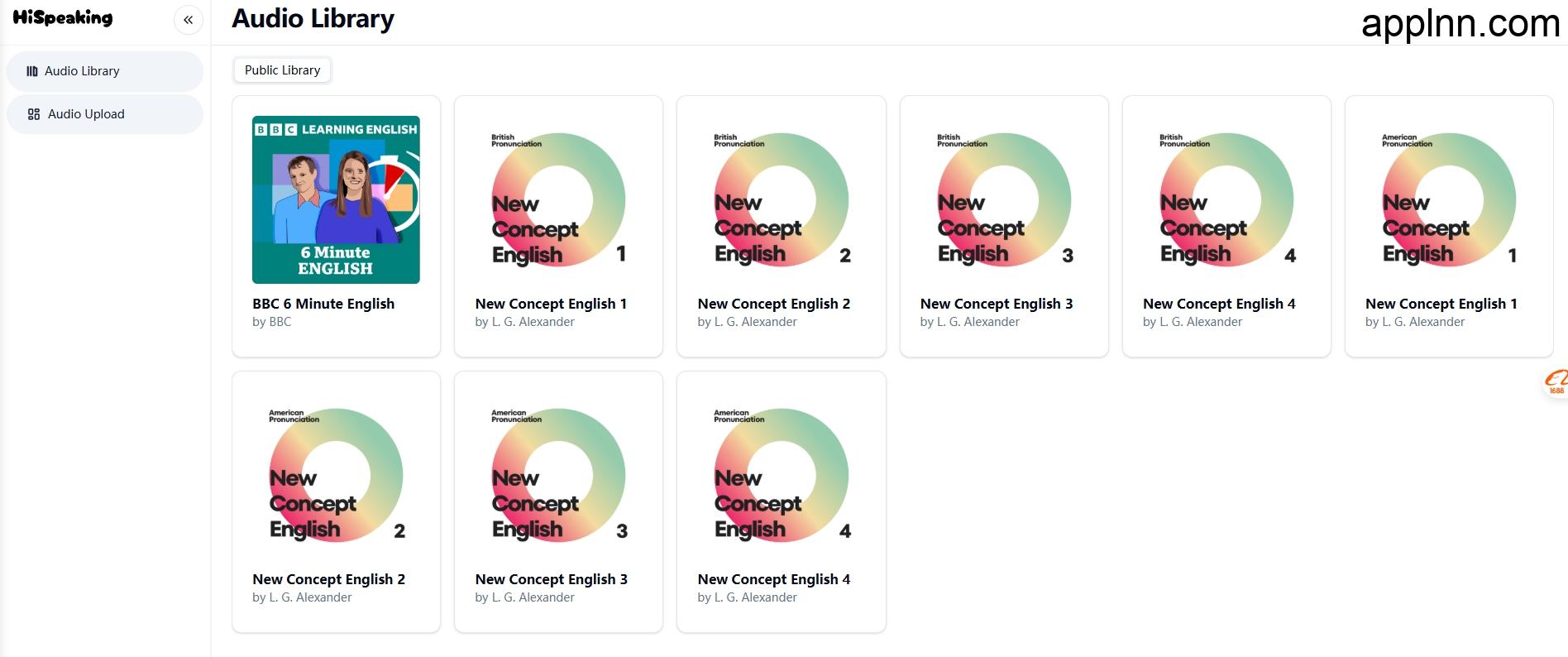Open American Pronunciation New Concept English 4 cover
The height and width of the screenshot is (657, 1568).
click(781, 475)
